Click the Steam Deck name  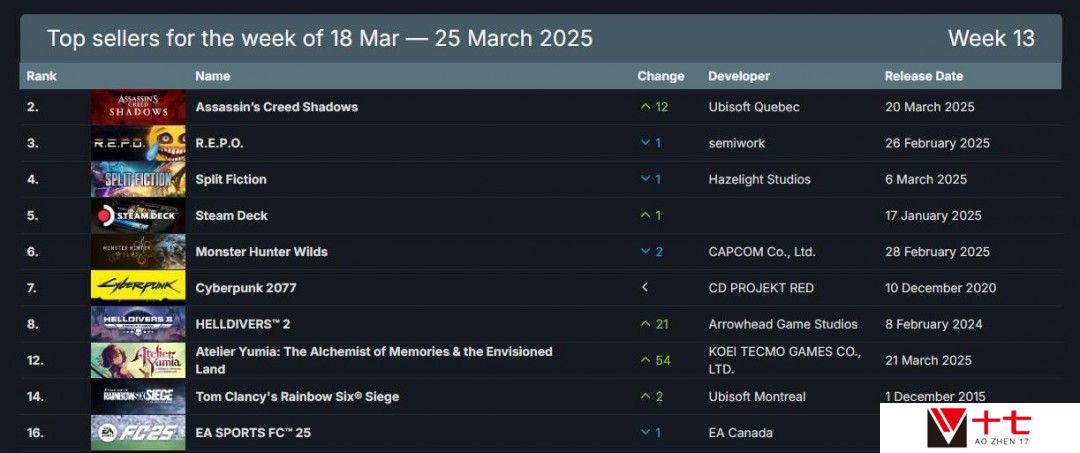[x=231, y=215]
